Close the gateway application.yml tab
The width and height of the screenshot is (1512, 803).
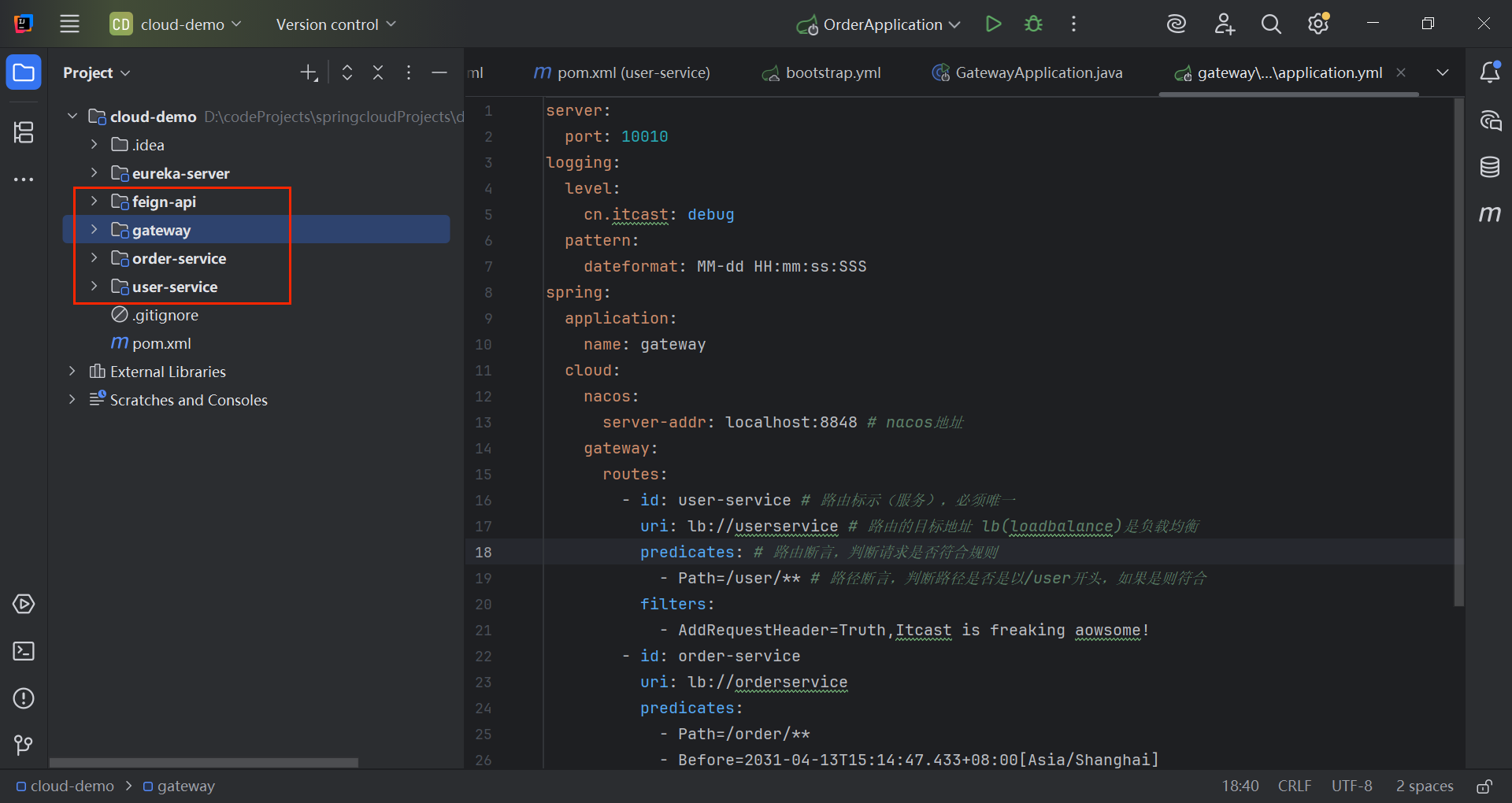[x=1401, y=72]
